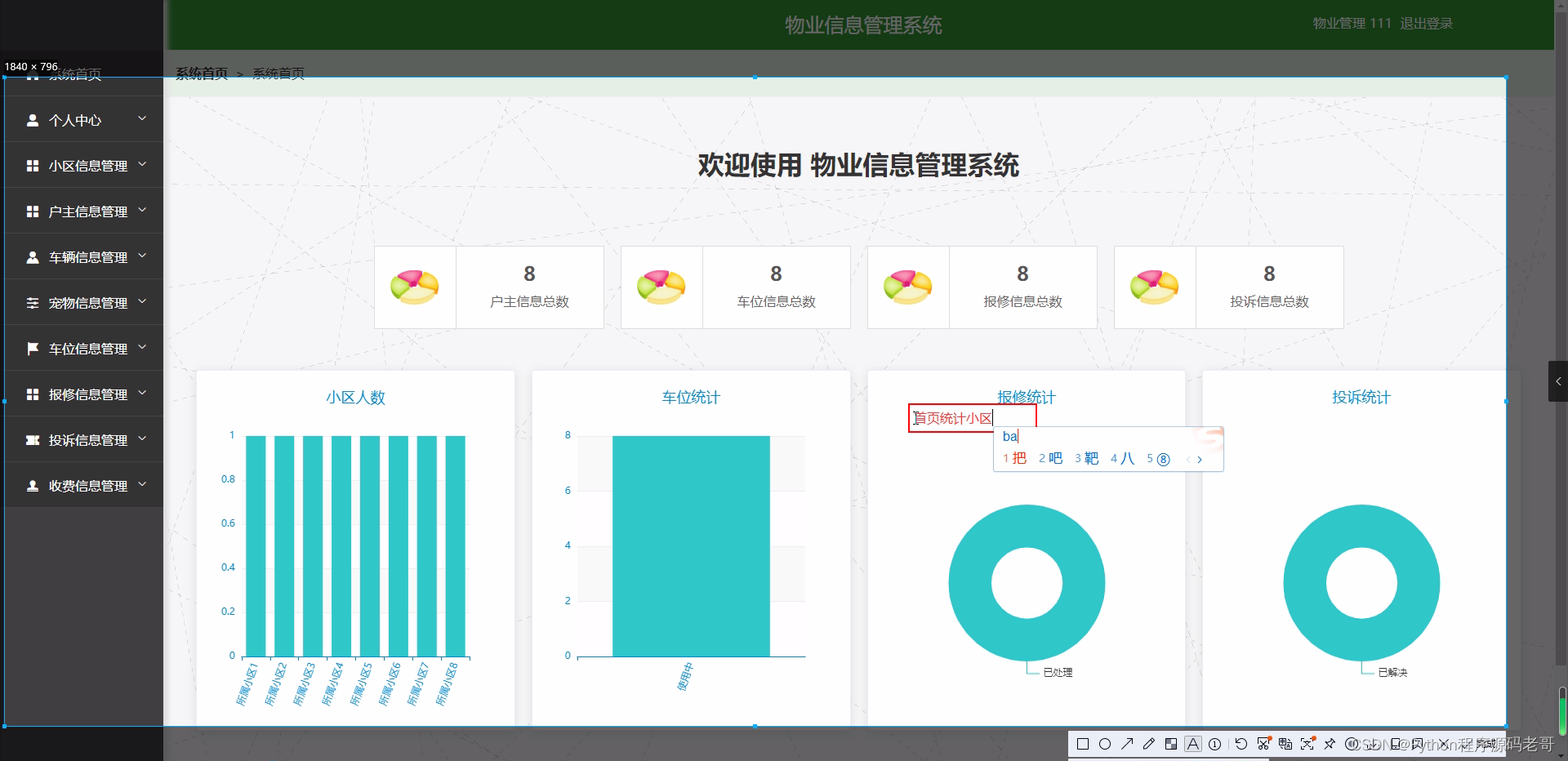The height and width of the screenshot is (761, 1568).
Task: Select the rectangle annotation tool
Action: tap(1083, 744)
